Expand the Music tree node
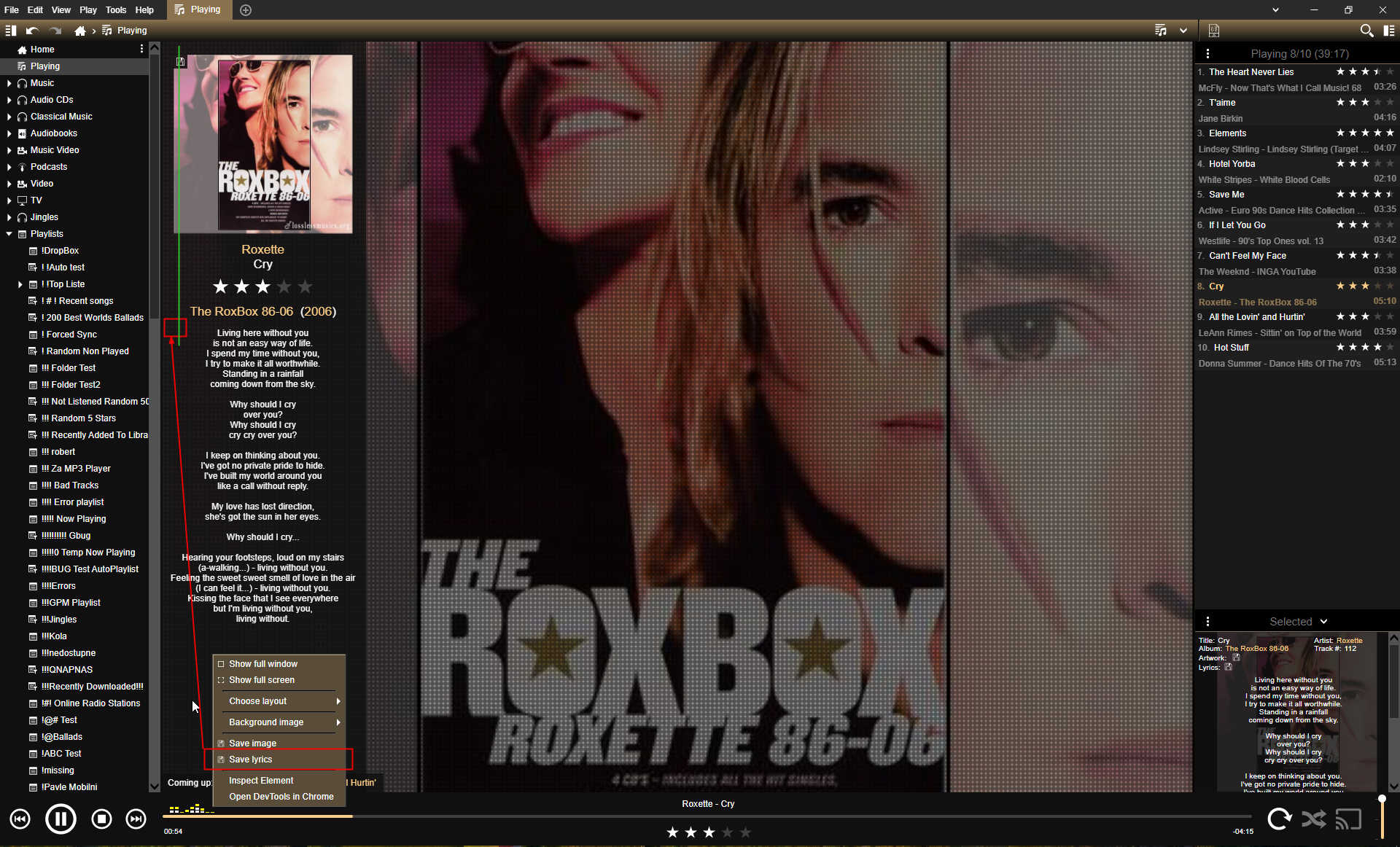Screen dimensions: 1400x847 tap(9, 83)
